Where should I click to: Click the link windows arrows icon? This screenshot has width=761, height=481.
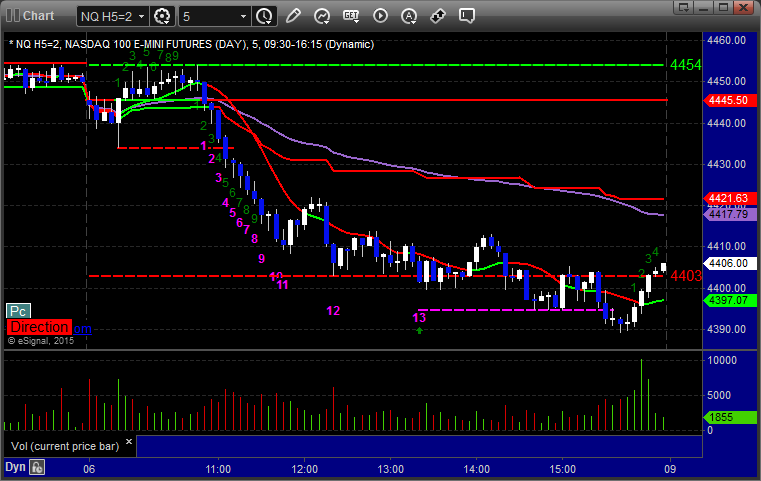click(438, 16)
